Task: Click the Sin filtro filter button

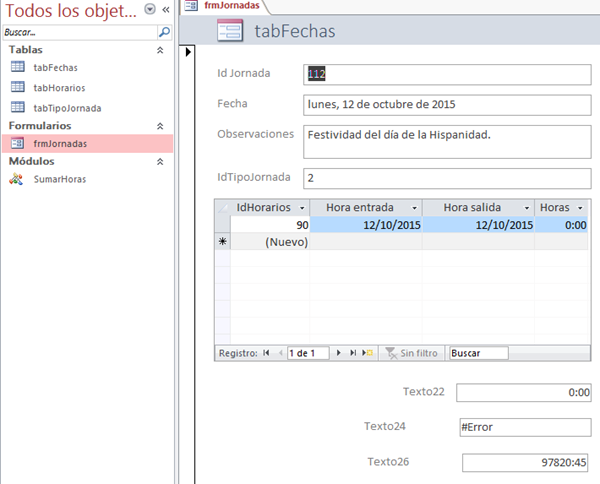Action: (411, 353)
